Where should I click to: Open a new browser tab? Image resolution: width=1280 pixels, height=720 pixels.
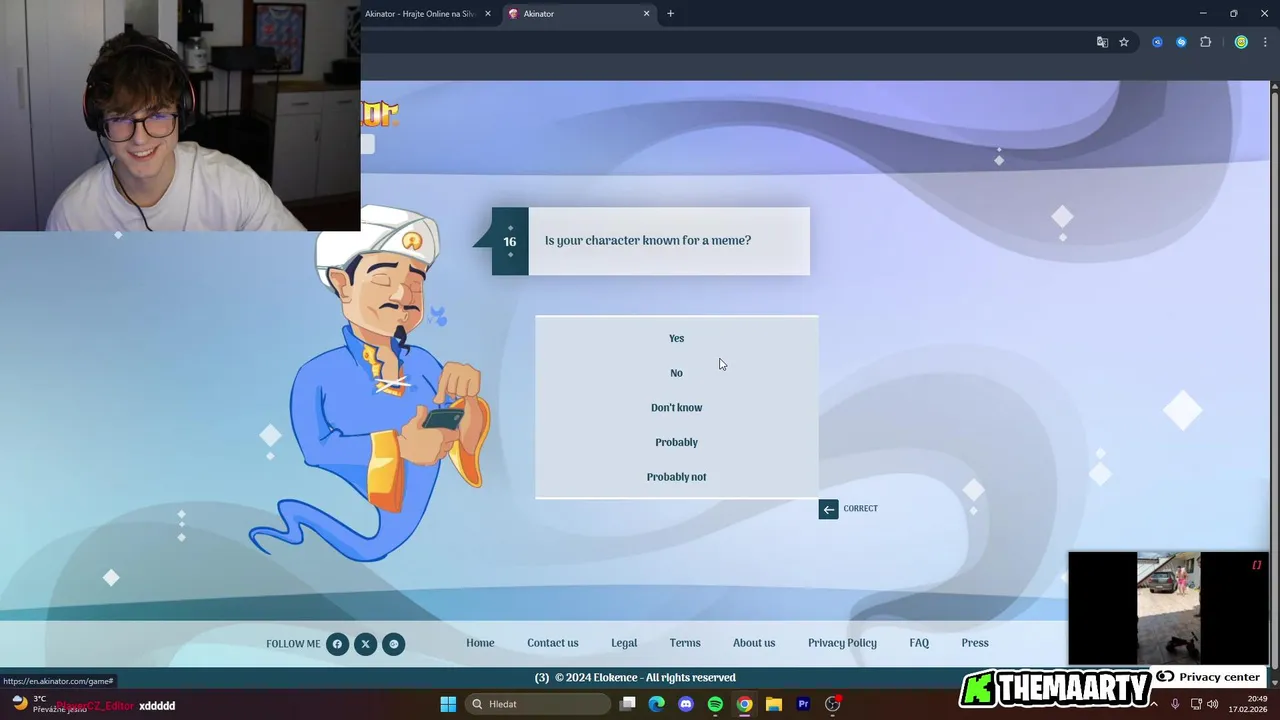[x=670, y=14]
